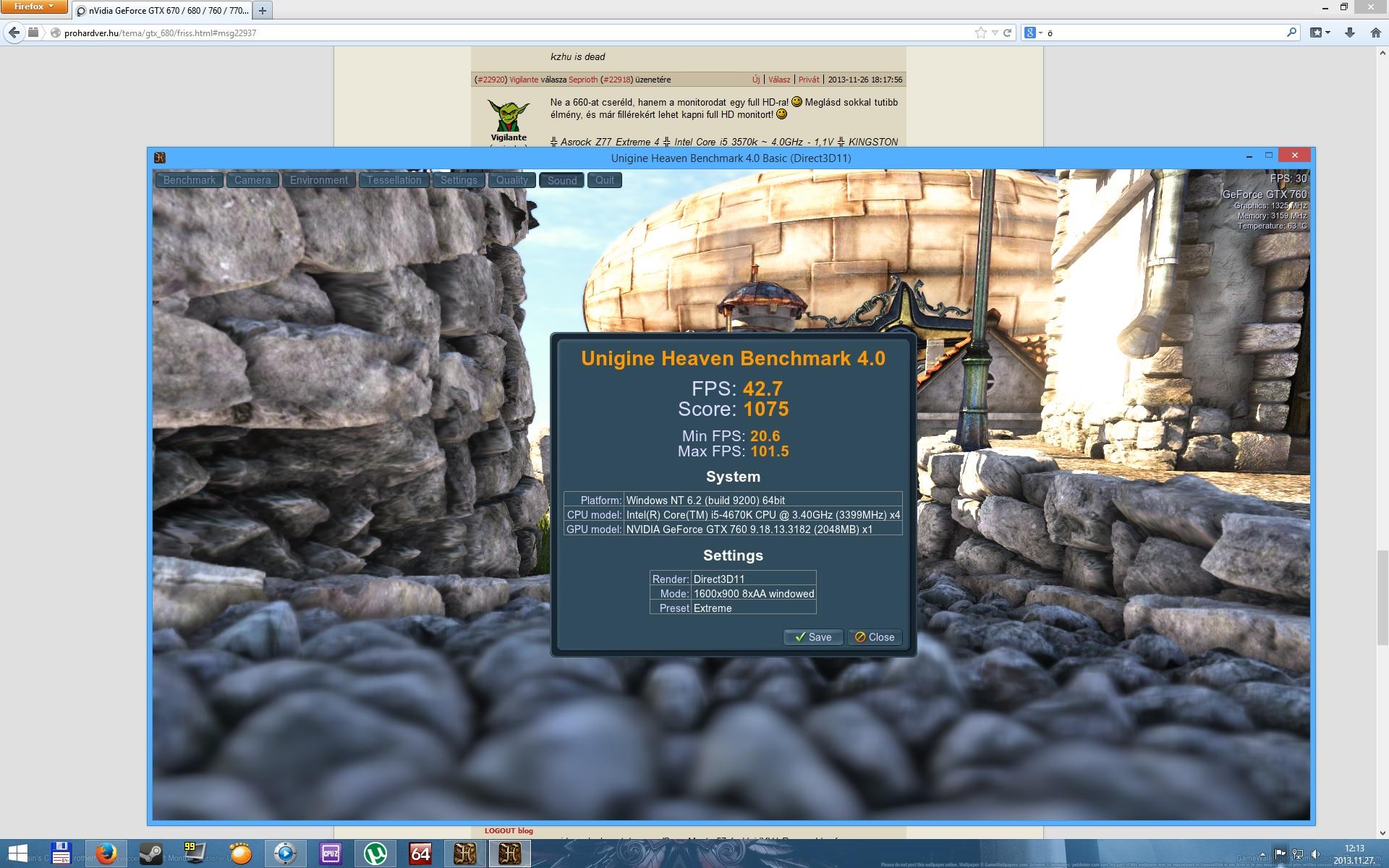
Task: Open the Camera menu in Heaven
Action: (252, 180)
